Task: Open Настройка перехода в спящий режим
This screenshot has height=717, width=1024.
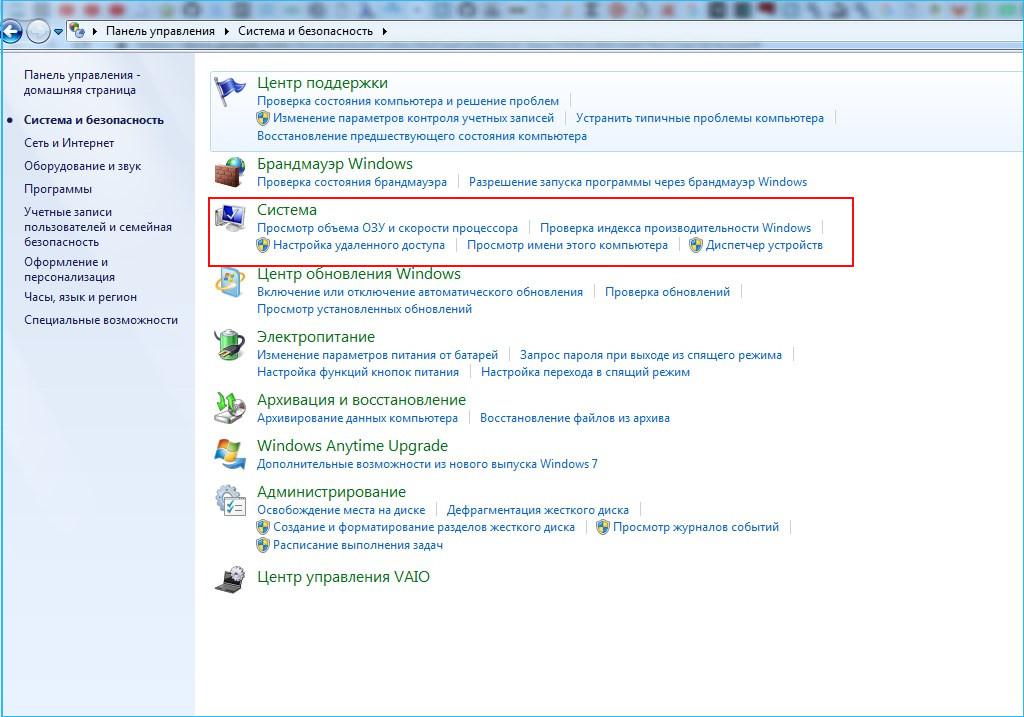Action: pyautogui.click(x=584, y=372)
